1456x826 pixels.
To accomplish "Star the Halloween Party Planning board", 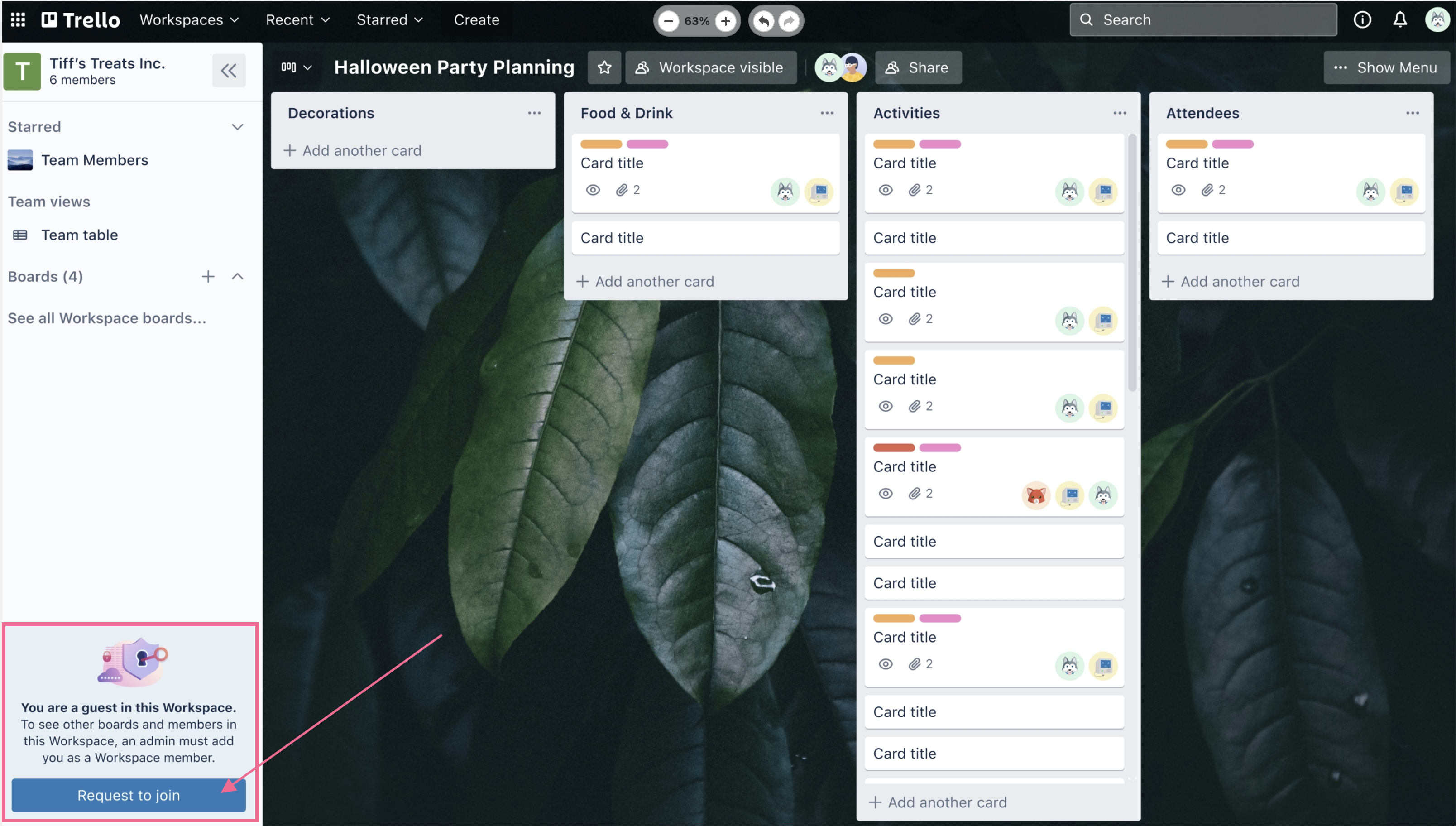I will coord(604,67).
